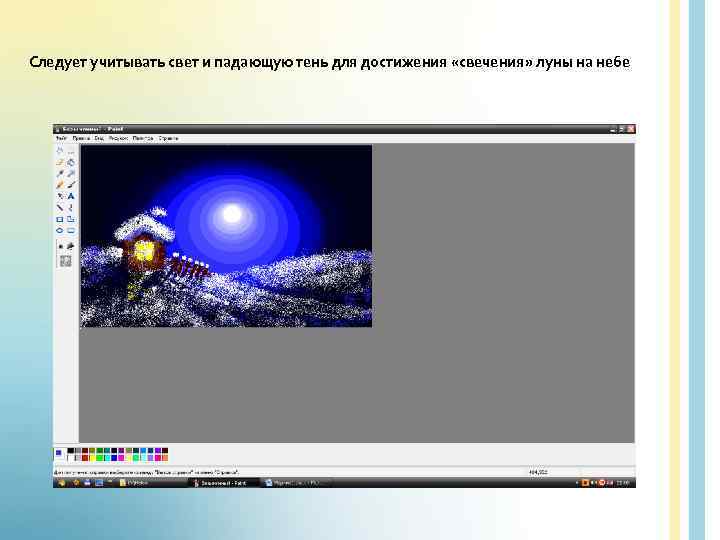Choose the large airbrush spray size
Viewport: 720px width, 540px height.
pyautogui.click(x=66, y=261)
